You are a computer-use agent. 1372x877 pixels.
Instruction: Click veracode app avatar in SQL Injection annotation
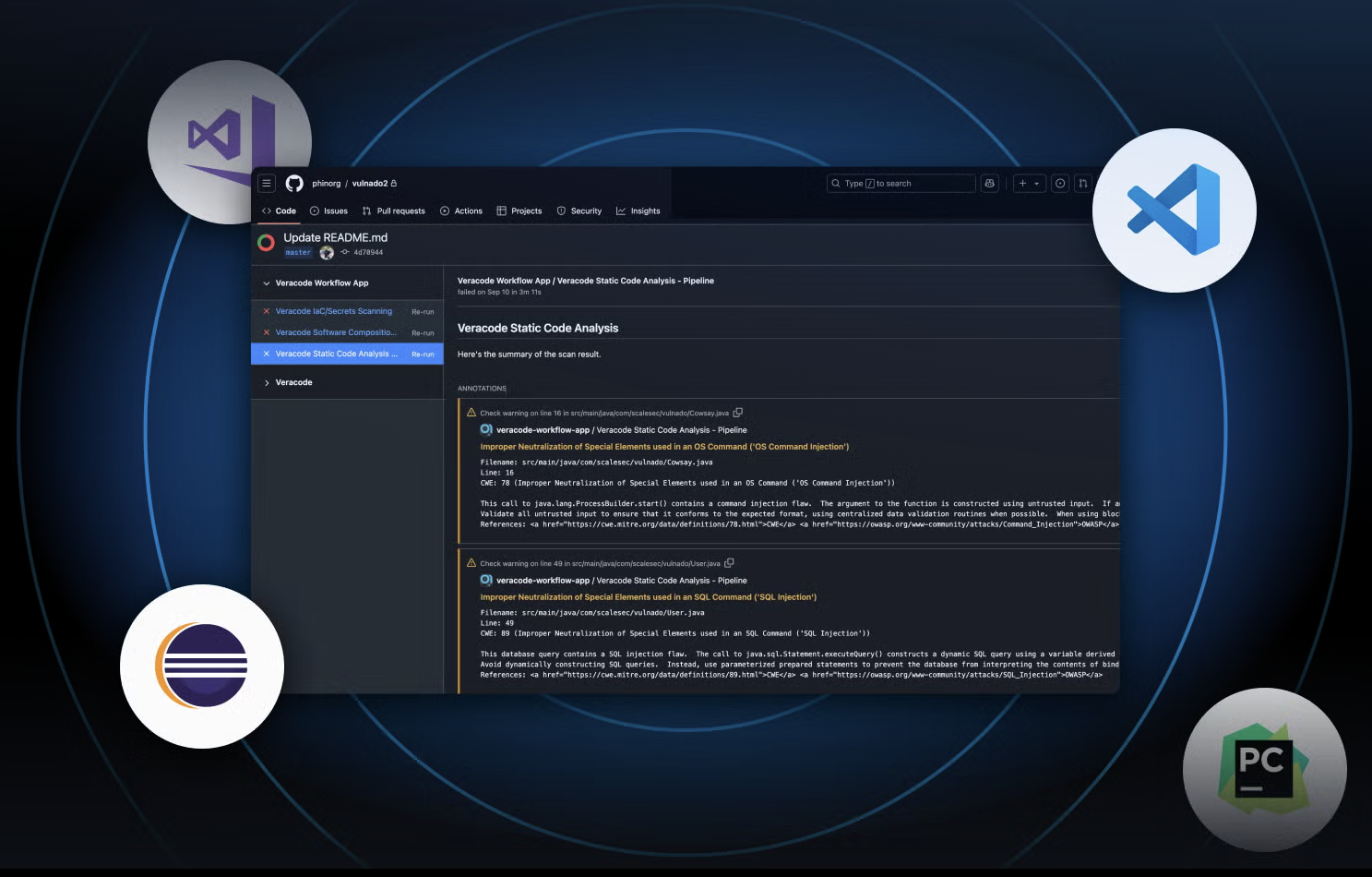[486, 580]
